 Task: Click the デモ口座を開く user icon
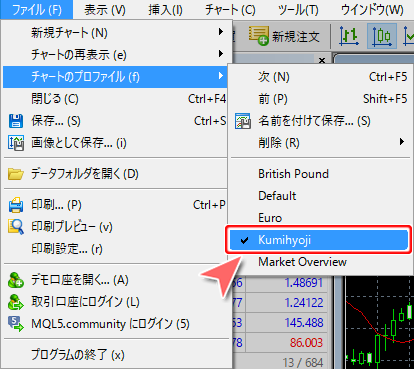pos(16,280)
